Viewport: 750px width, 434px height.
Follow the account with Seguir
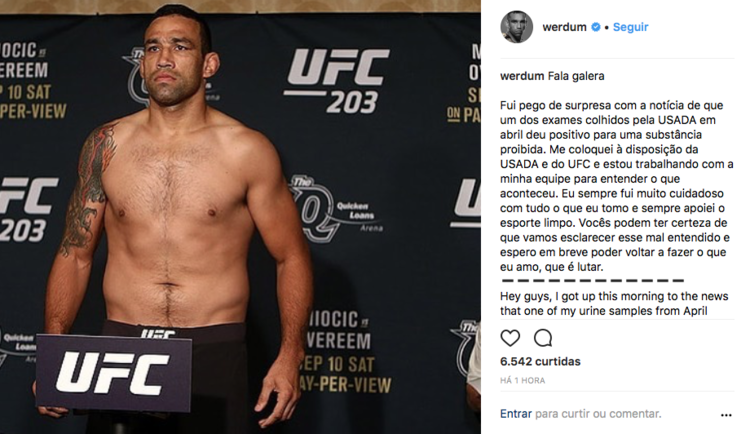click(x=630, y=27)
